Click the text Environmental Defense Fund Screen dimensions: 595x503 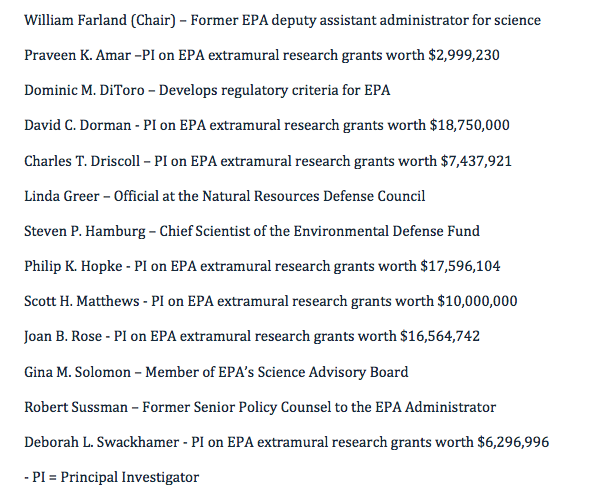pyautogui.click(x=386, y=231)
